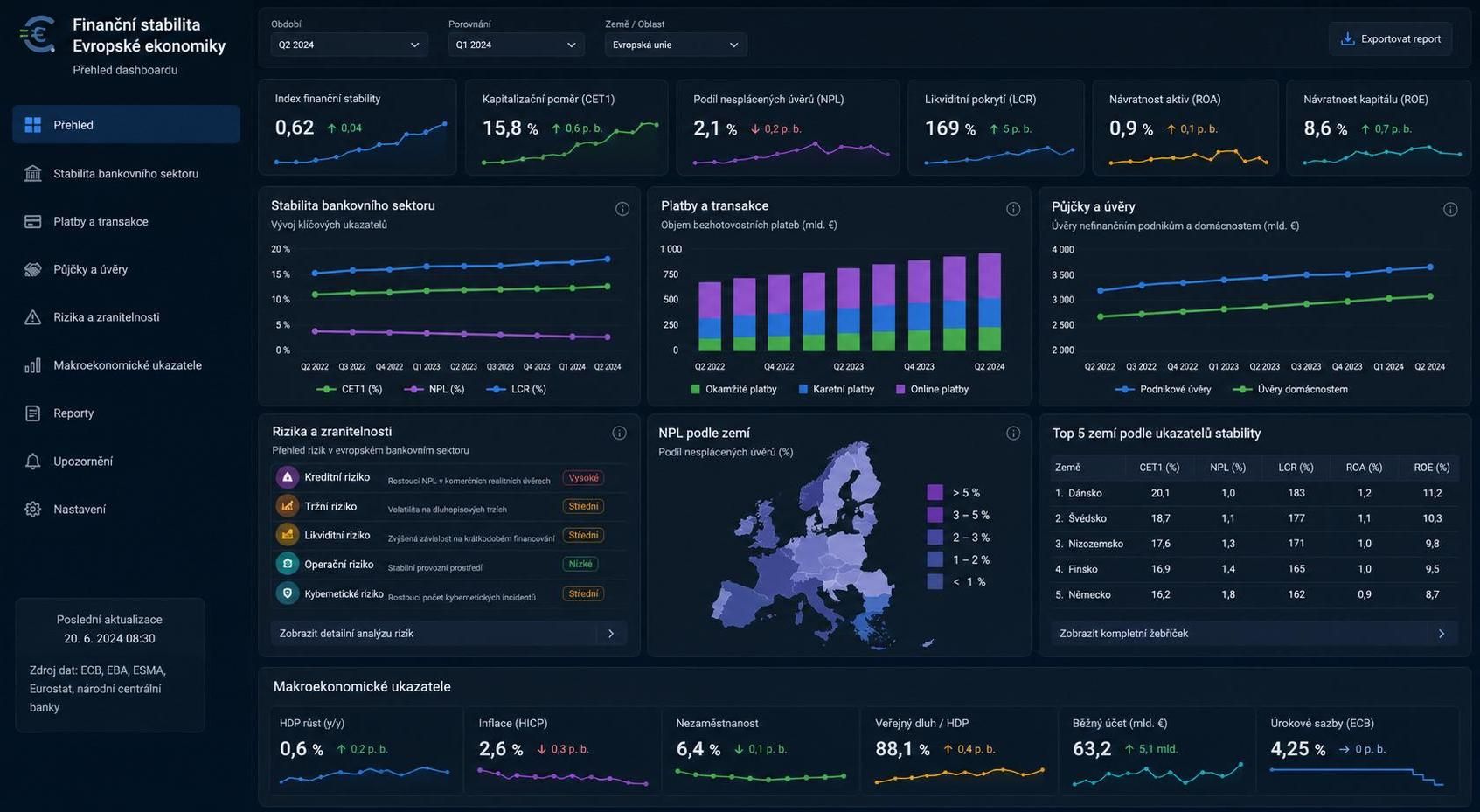The width and height of the screenshot is (1480, 812).
Task: Toggle LCR (%) series in chart legend
Action: [516, 389]
